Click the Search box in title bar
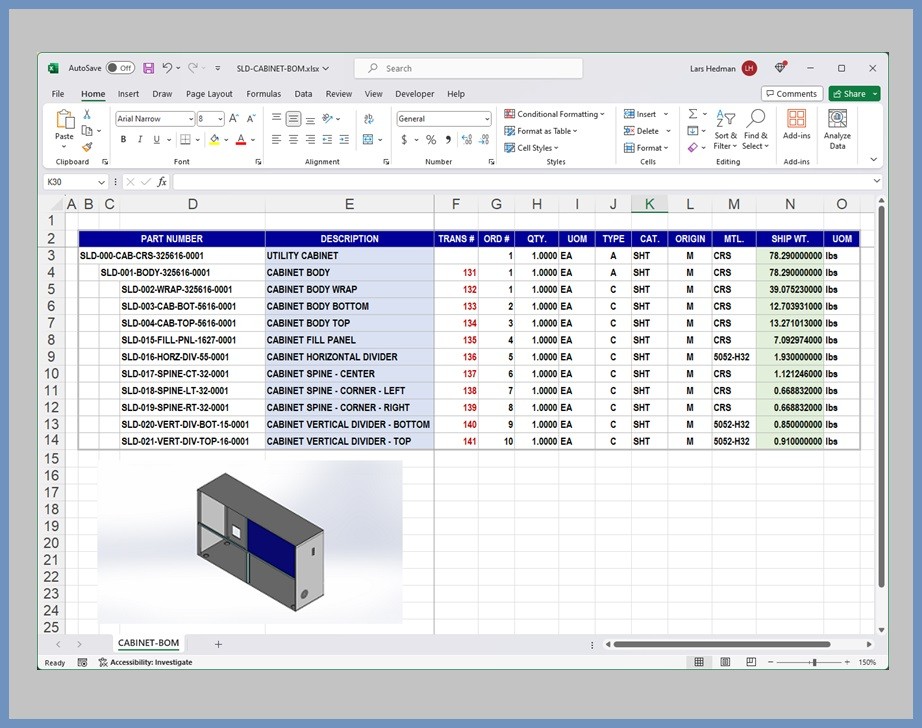The height and width of the screenshot is (728, 922). 468,68
